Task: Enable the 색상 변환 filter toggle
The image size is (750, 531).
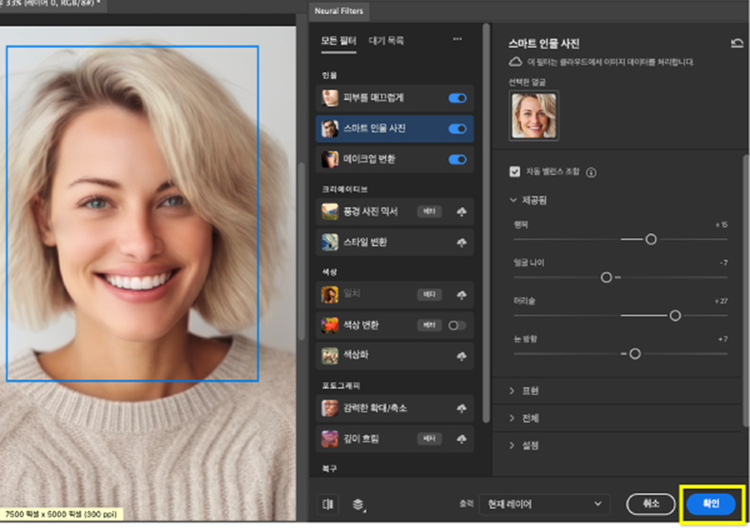Action: point(457,325)
